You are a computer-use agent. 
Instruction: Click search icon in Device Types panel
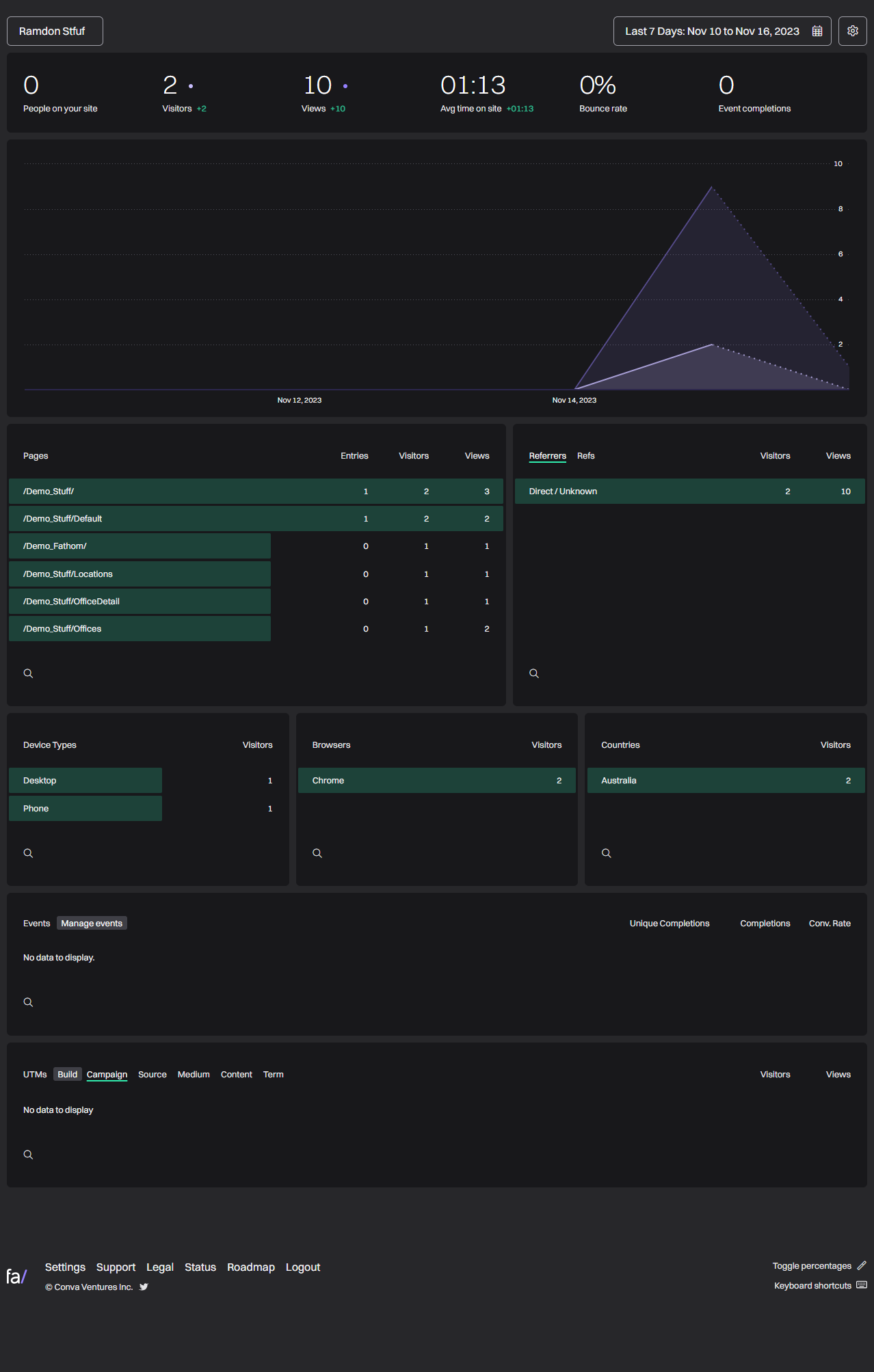pos(28,853)
